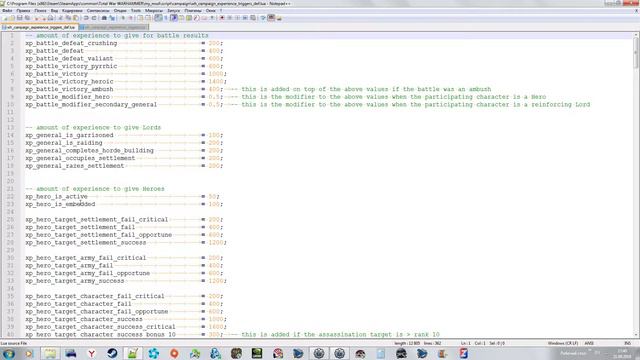The height and width of the screenshot is (360, 640).
Task: Click the ANSI encoding status bar field
Action: (589, 343)
